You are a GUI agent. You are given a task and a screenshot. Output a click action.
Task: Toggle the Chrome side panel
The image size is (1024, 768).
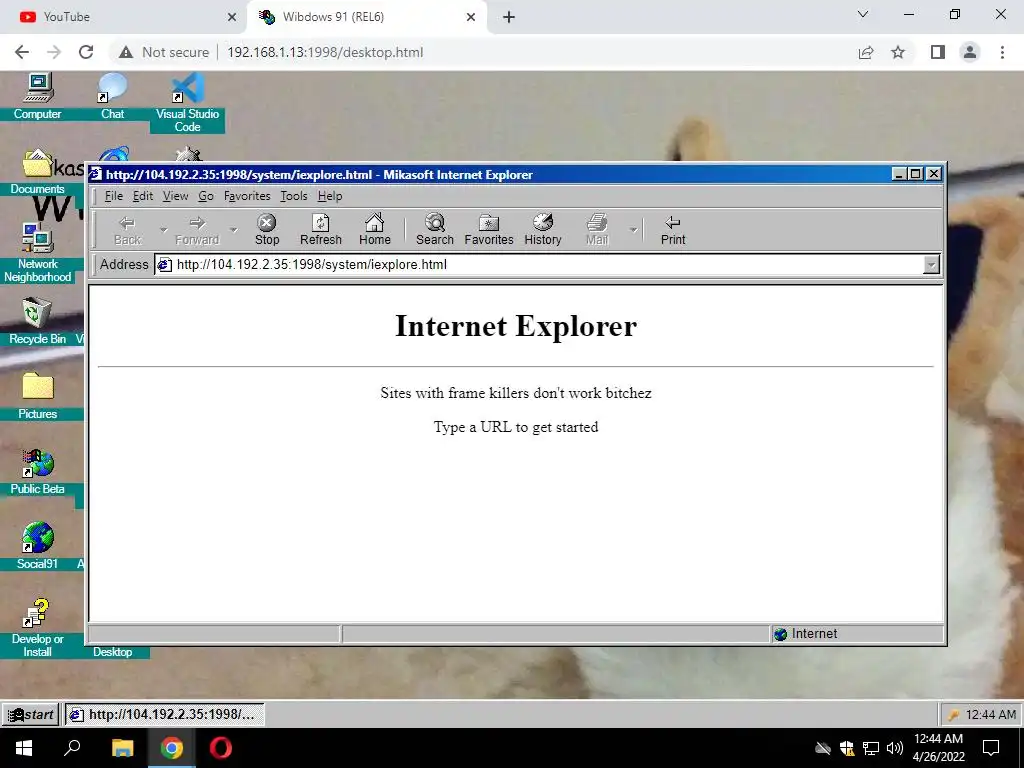coord(938,52)
